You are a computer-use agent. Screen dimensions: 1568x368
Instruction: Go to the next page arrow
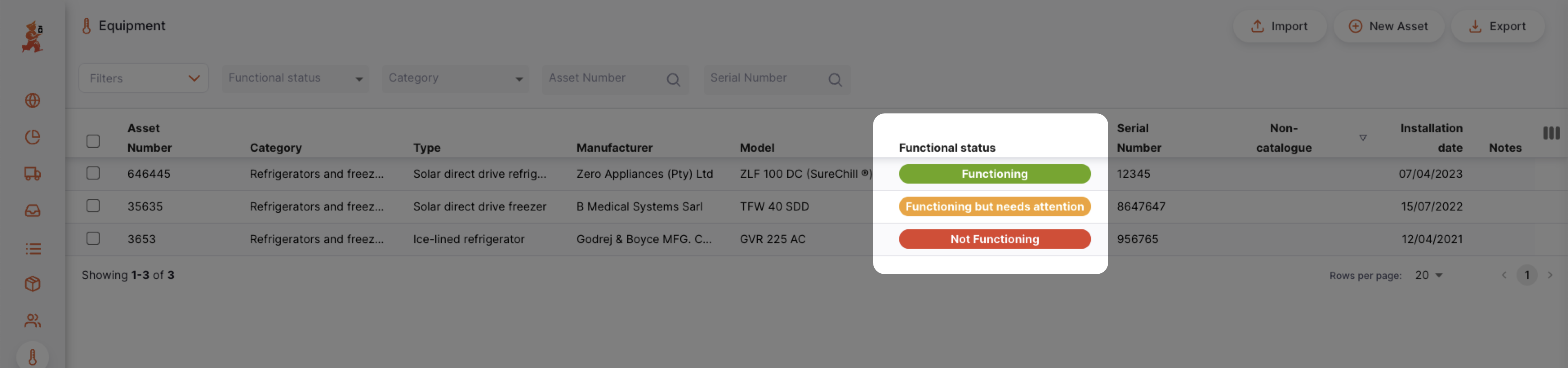[1550, 275]
